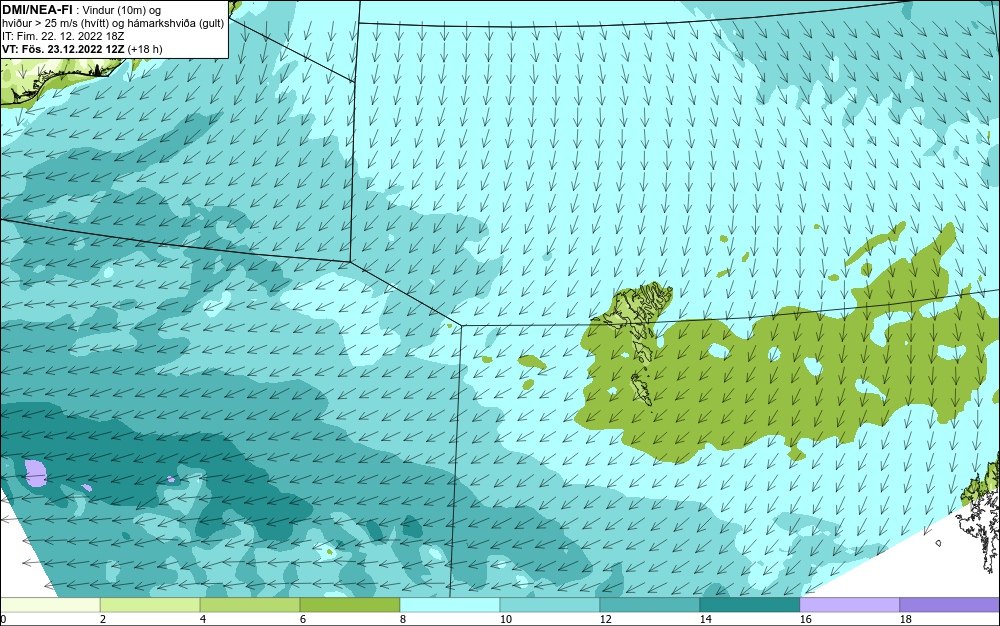Image resolution: width=1000 pixels, height=626 pixels.
Task: Click legend scale value "12"
Action: point(605,619)
